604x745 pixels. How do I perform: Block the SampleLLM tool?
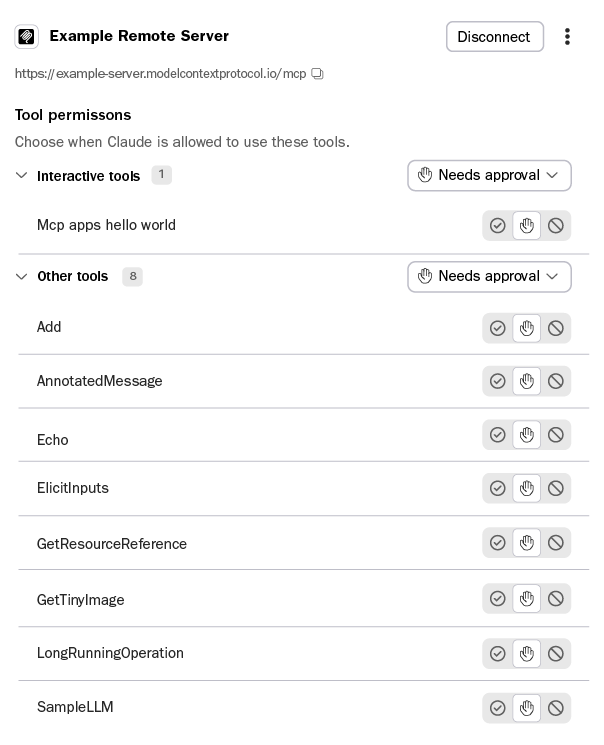pos(556,708)
